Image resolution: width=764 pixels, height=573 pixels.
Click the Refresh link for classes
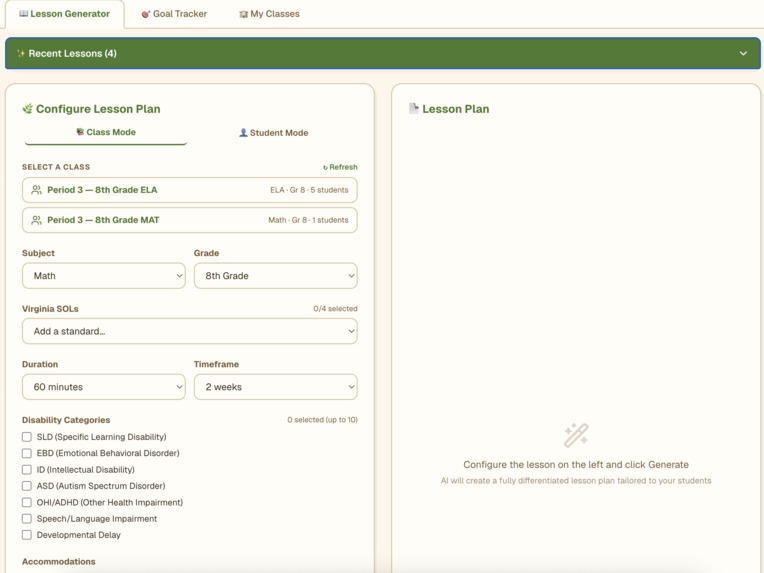click(x=340, y=167)
